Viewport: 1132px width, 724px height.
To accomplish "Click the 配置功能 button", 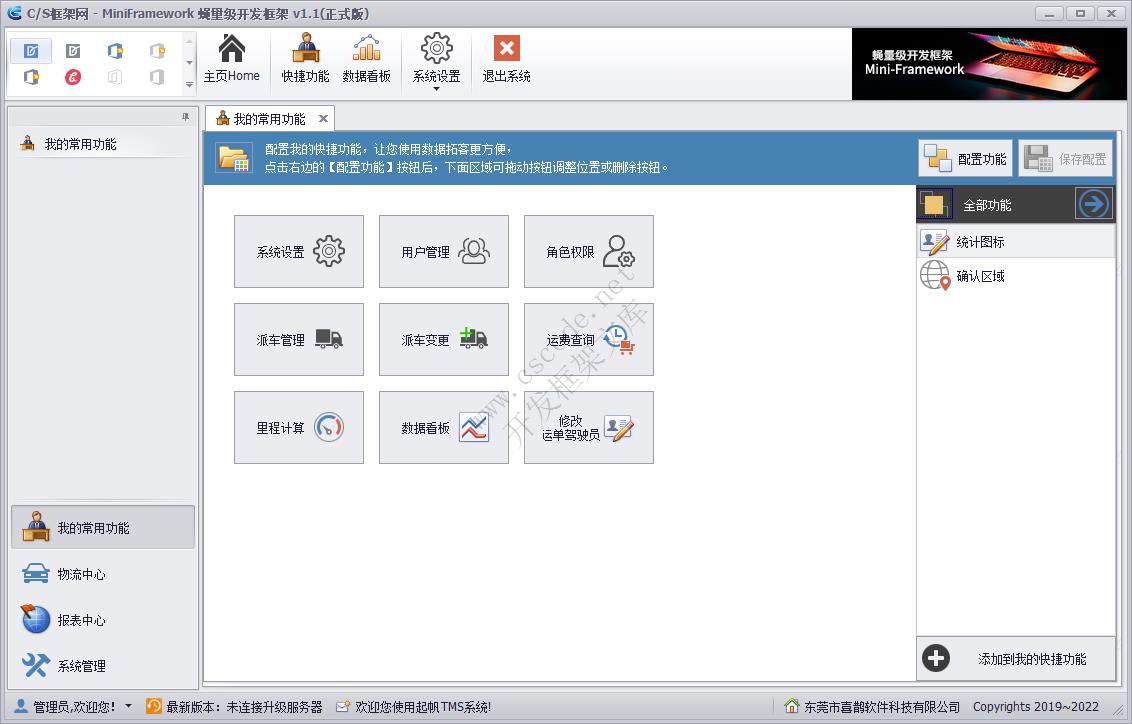I will tap(964, 157).
